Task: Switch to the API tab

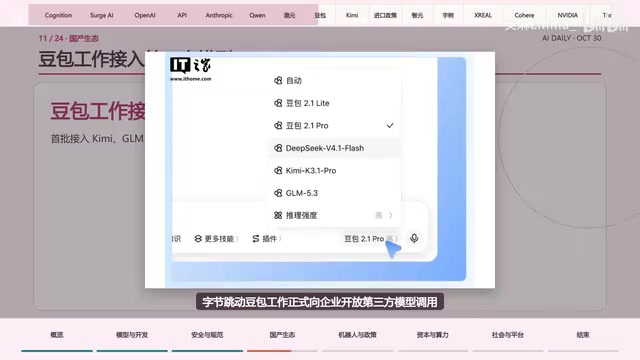Action: pos(182,15)
